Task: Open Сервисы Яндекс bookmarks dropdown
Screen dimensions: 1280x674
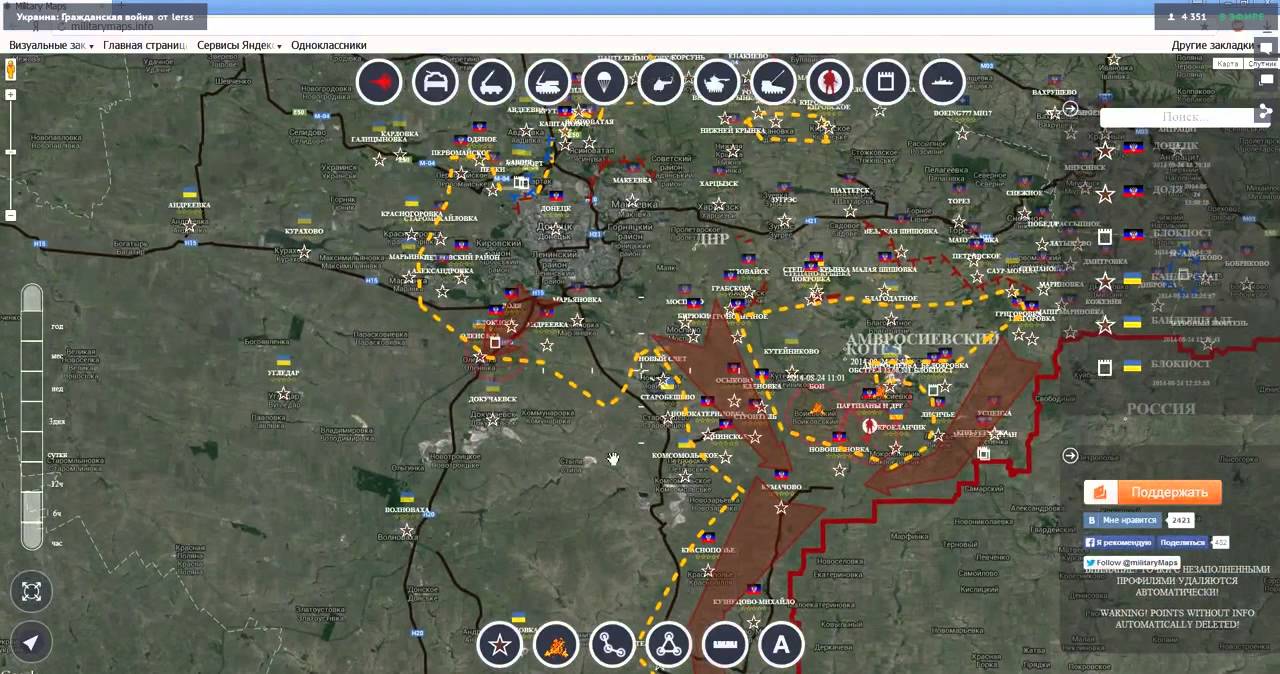Action: (239, 45)
